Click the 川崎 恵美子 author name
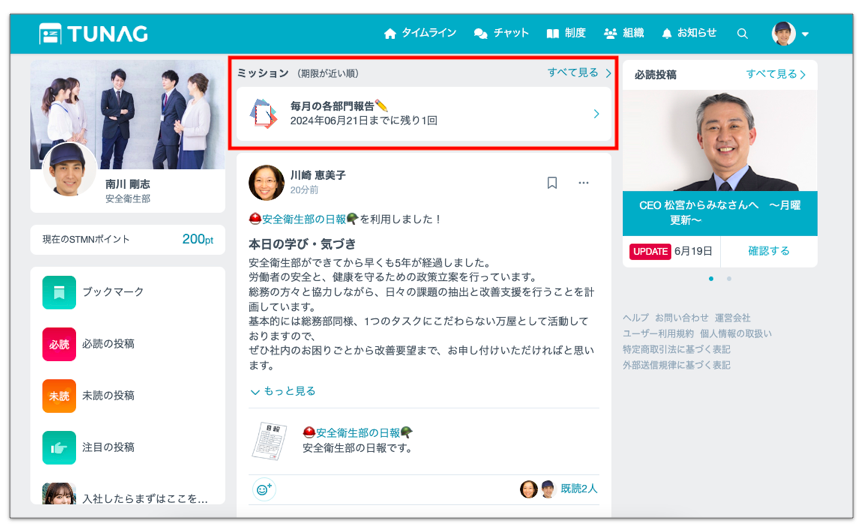Image resolution: width=868 pixels, height=527 pixels. [318, 175]
